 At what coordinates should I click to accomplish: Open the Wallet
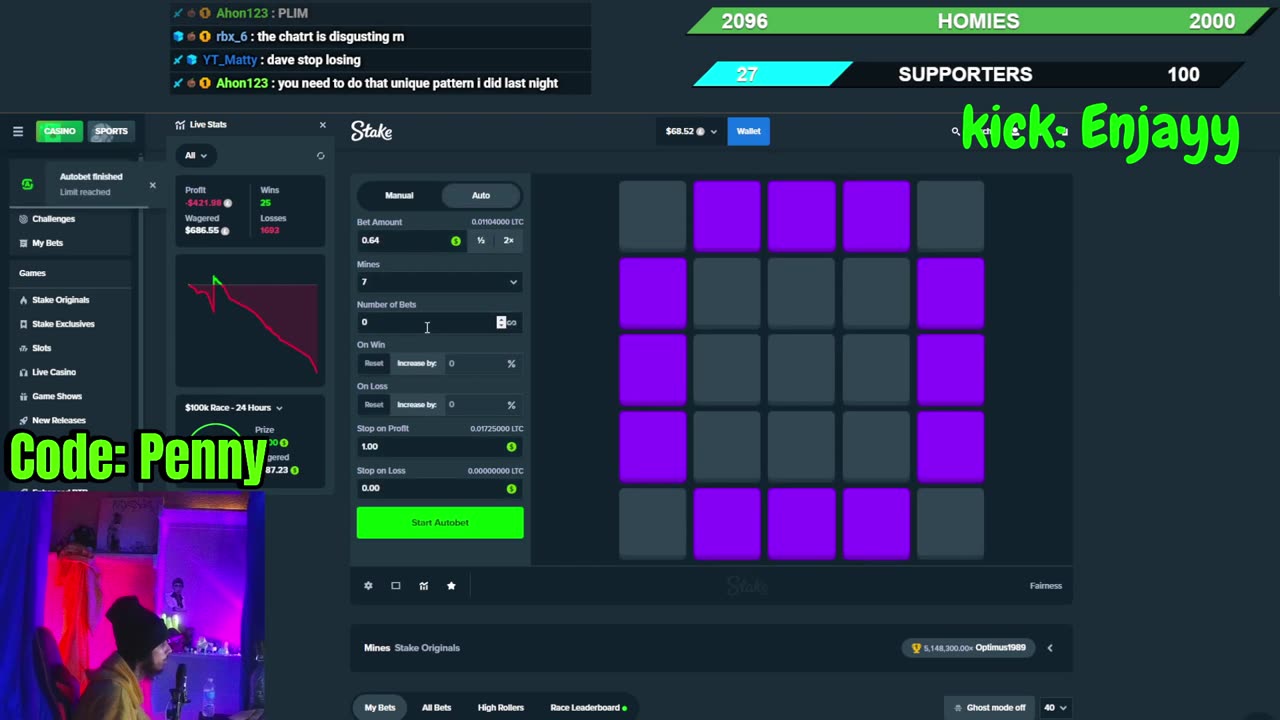(749, 131)
